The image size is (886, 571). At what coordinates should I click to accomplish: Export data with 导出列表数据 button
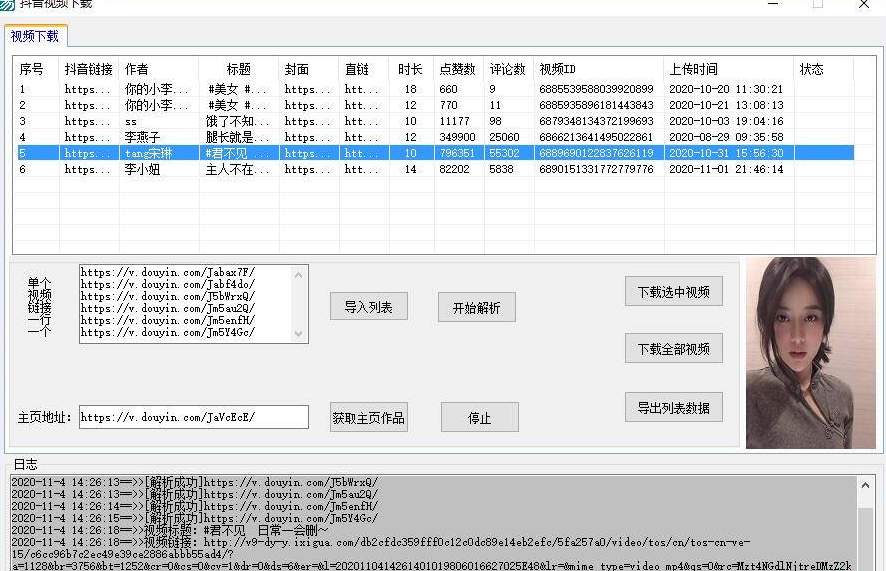pyautogui.click(x=674, y=407)
